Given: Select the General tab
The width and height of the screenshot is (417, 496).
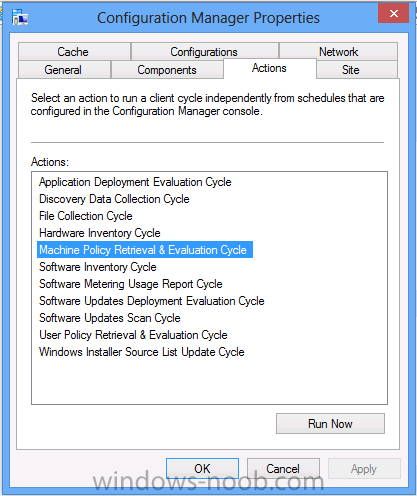Looking at the screenshot, I should pos(64,70).
